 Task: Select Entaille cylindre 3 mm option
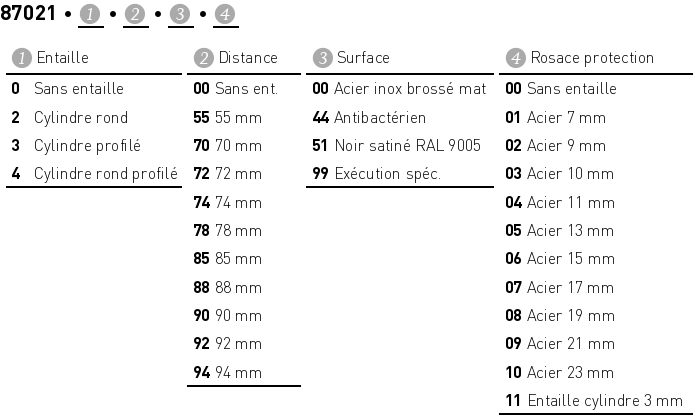[604, 401]
